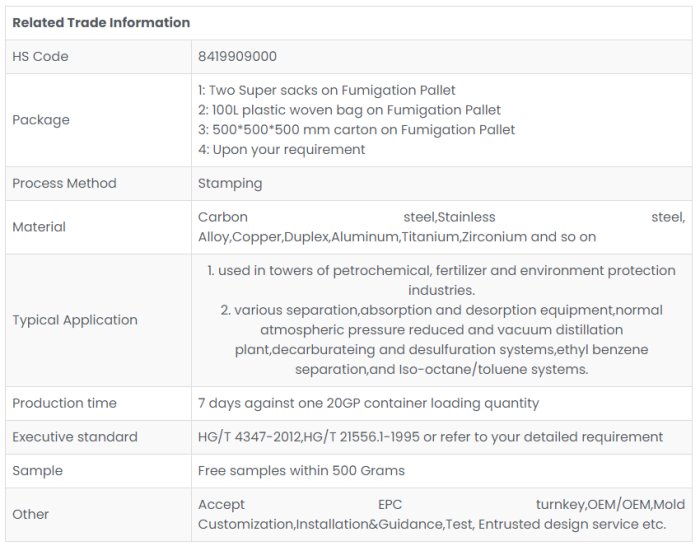Click the Carbon steel materials text
This screenshot has width=700, height=546.
coord(441,227)
